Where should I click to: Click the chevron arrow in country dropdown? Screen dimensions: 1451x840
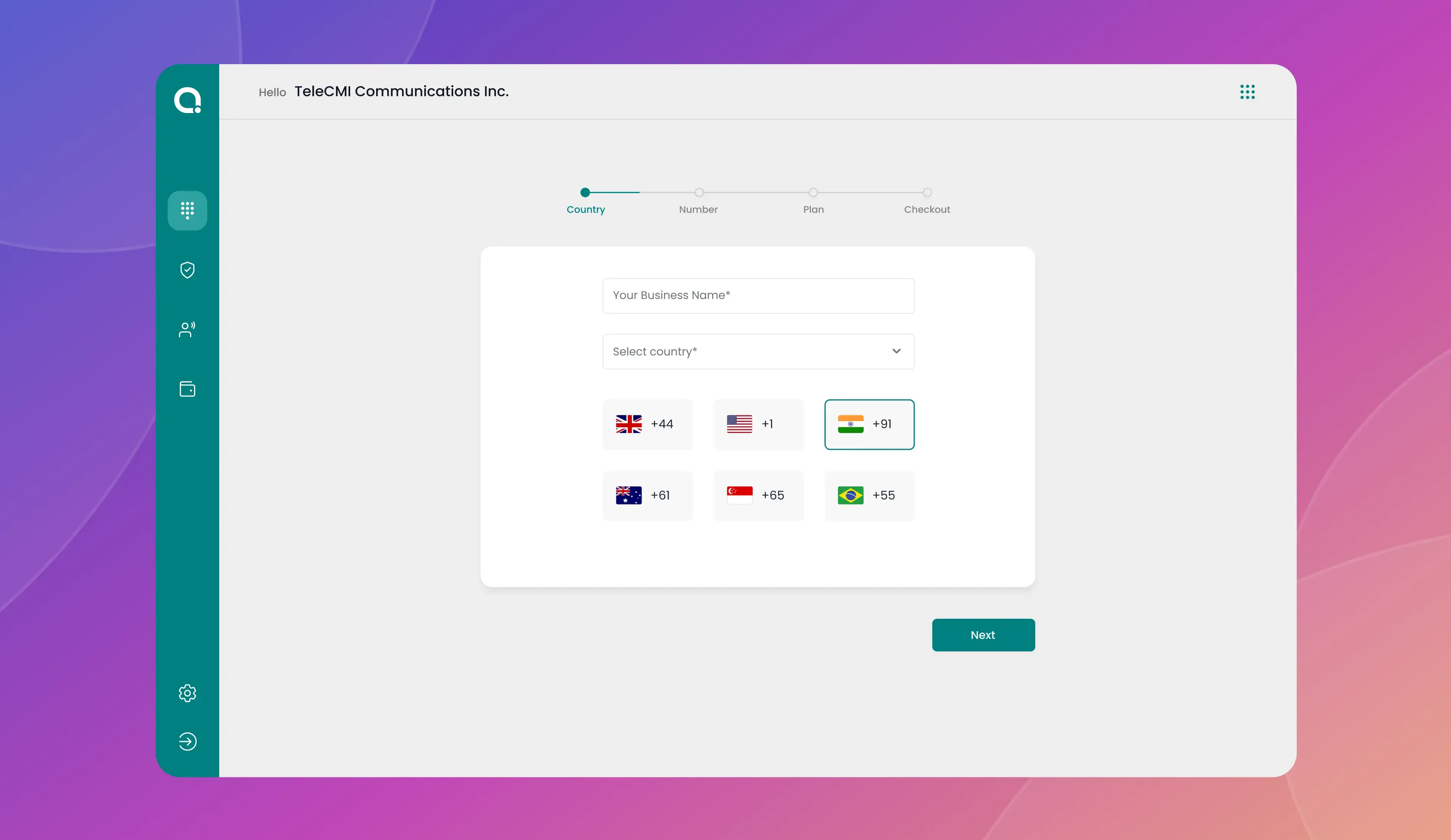click(x=897, y=351)
